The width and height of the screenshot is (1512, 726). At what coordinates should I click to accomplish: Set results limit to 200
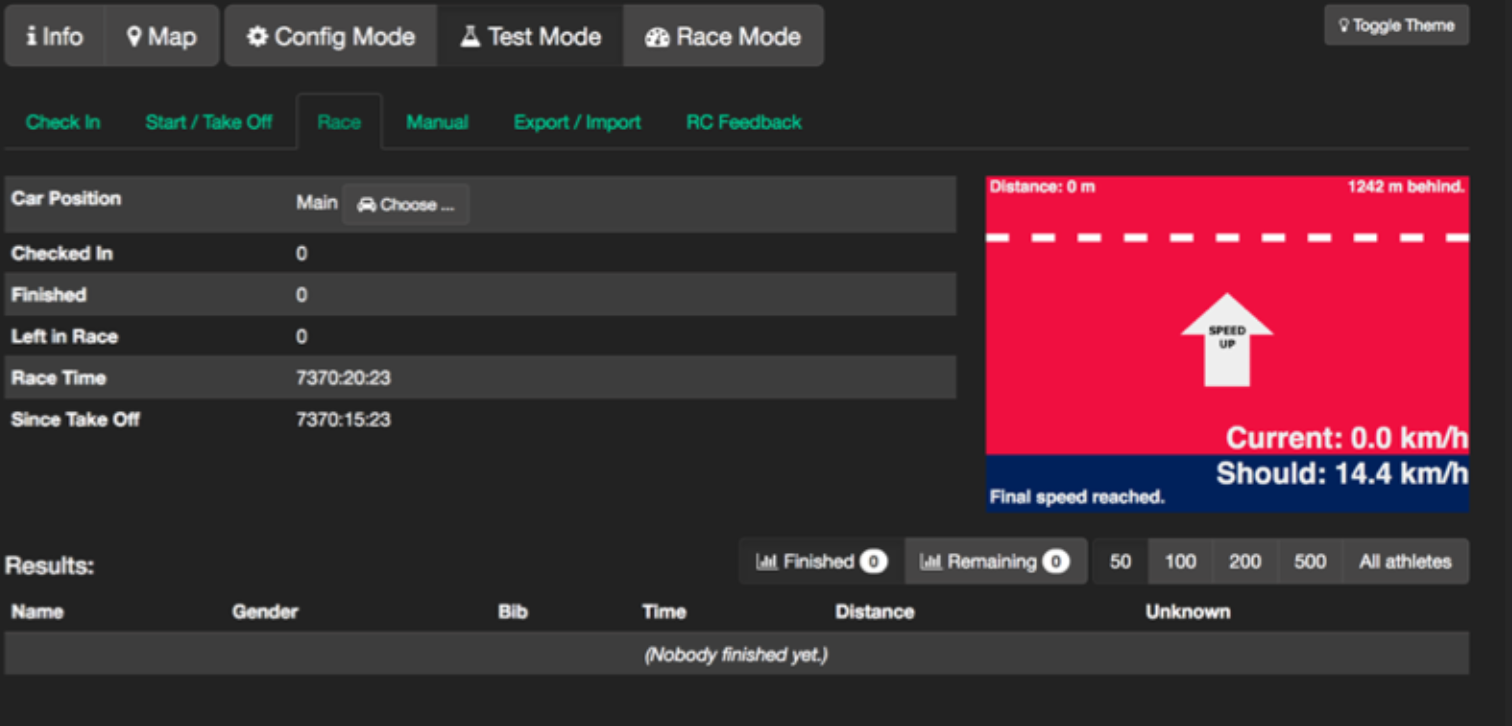(1245, 562)
